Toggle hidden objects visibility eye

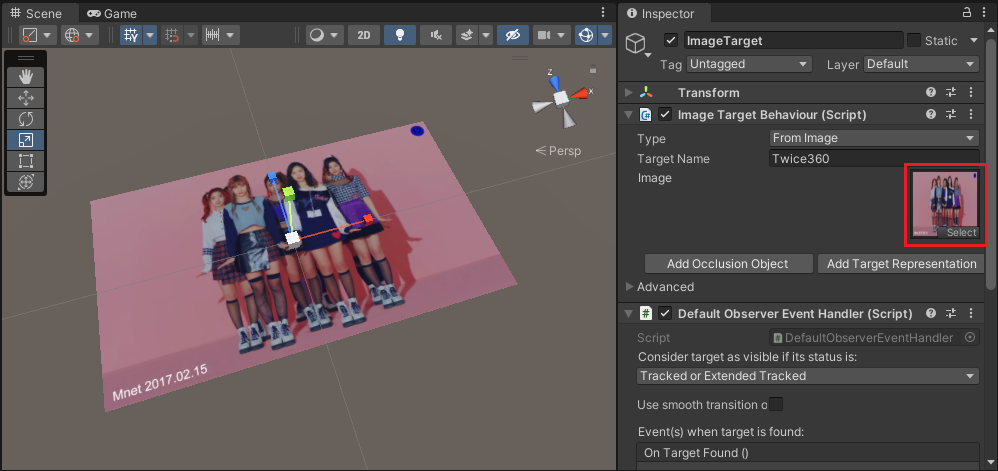513,35
